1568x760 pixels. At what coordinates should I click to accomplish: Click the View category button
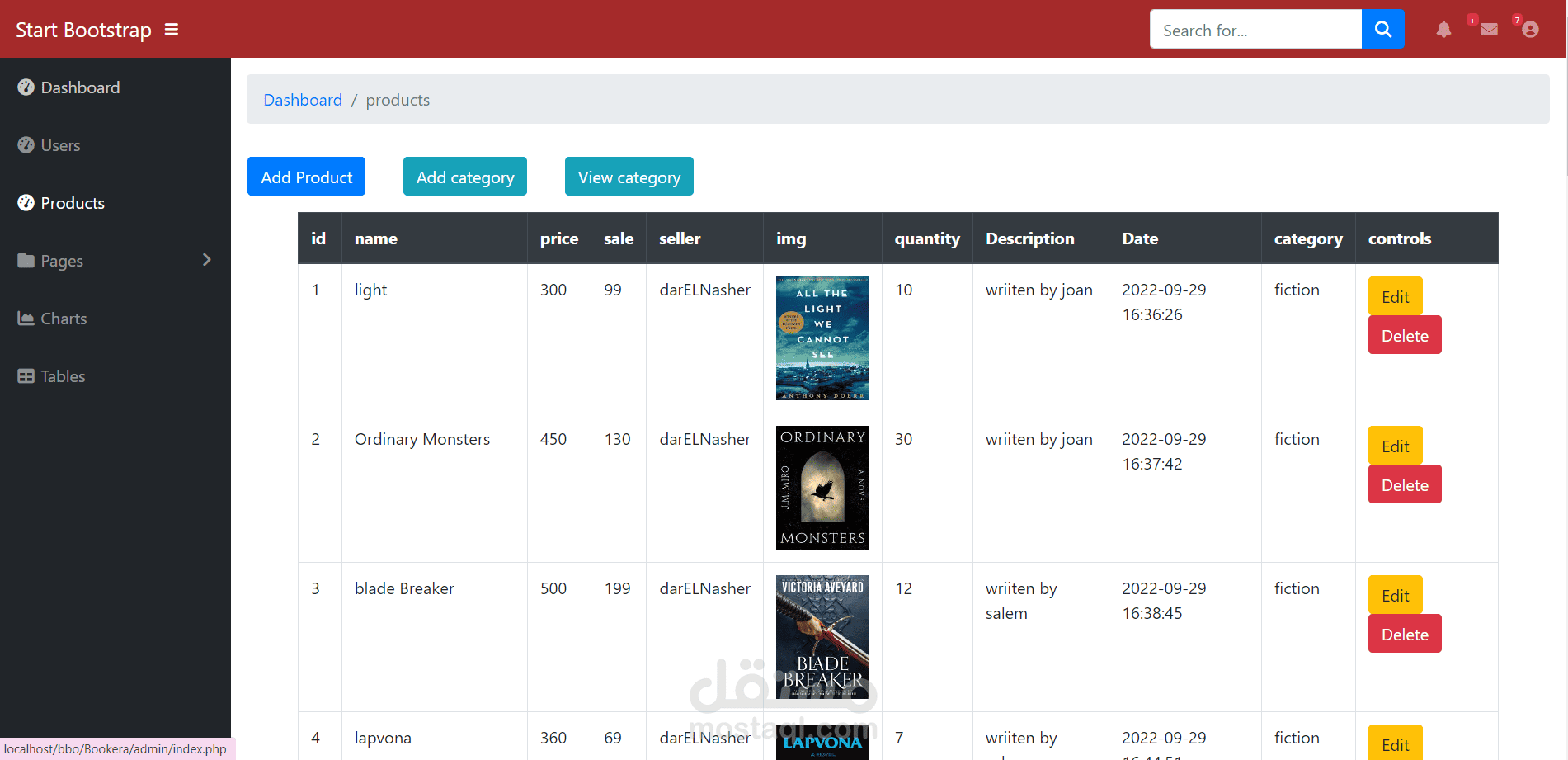point(629,177)
